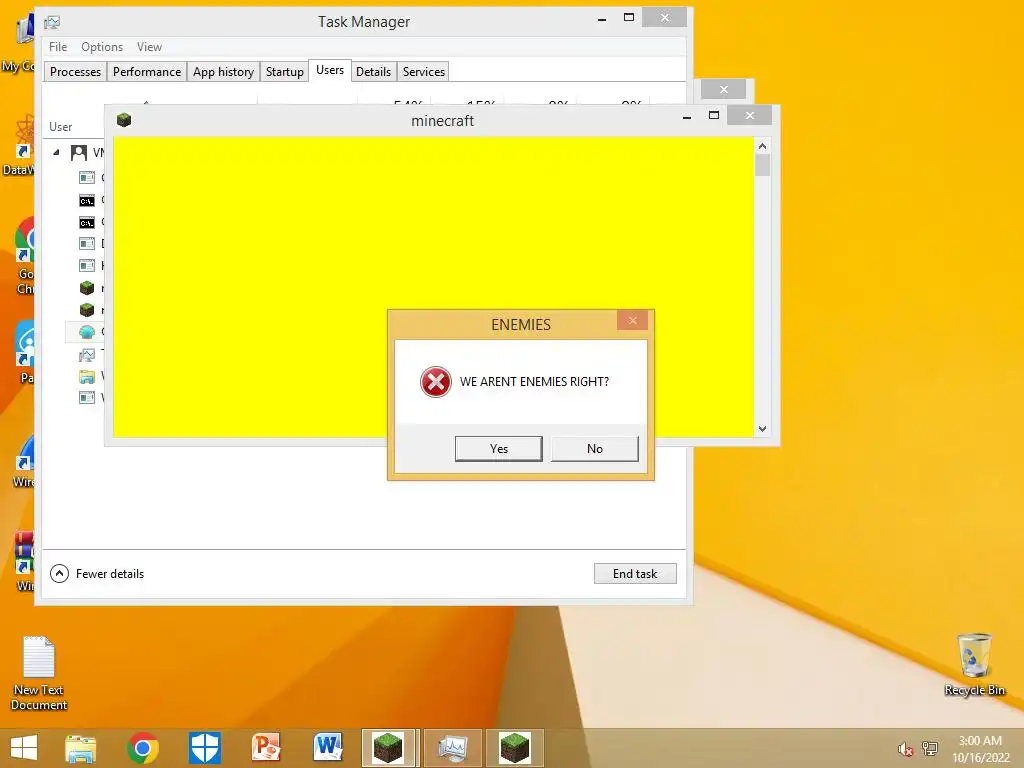1024x768 pixels.
Task: Open PowerPoint from the taskbar
Action: [x=266, y=748]
